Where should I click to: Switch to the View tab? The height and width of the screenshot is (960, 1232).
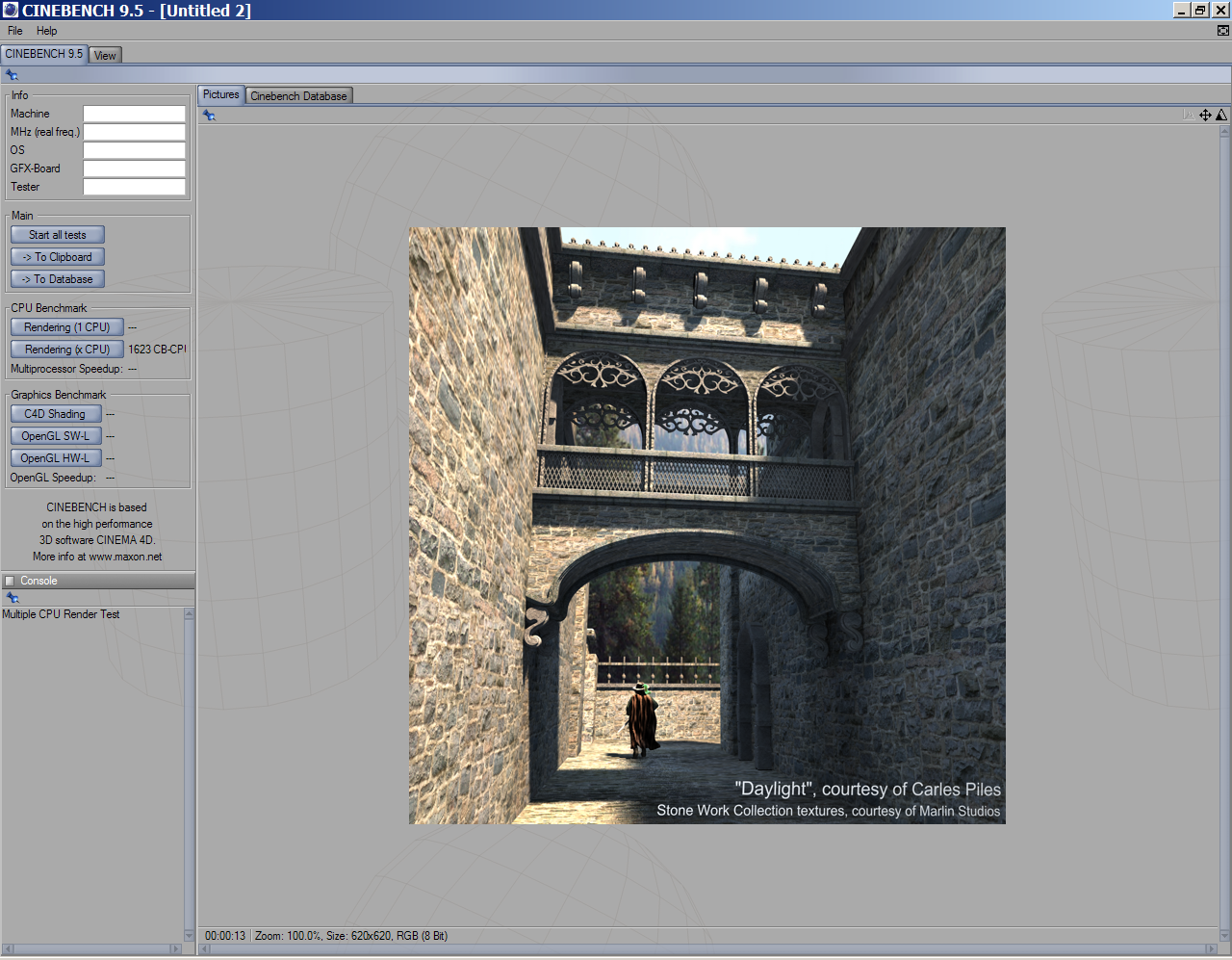(x=105, y=55)
